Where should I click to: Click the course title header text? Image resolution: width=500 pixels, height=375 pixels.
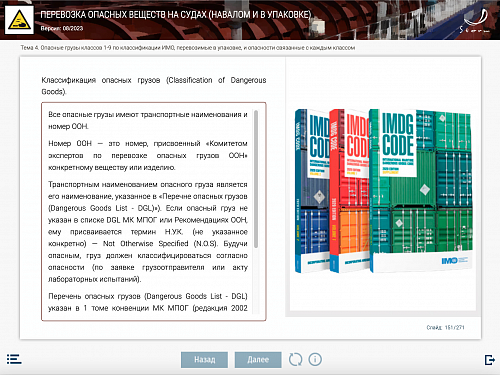pyautogui.click(x=176, y=15)
